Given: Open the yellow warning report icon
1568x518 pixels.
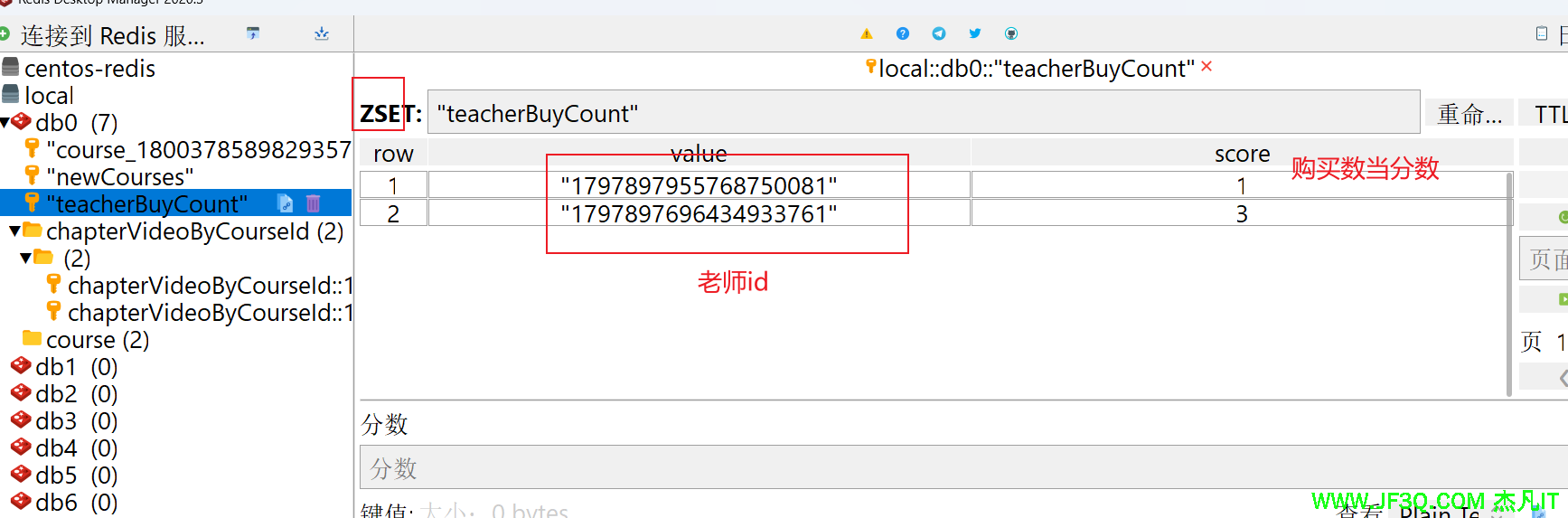Looking at the screenshot, I should [867, 33].
